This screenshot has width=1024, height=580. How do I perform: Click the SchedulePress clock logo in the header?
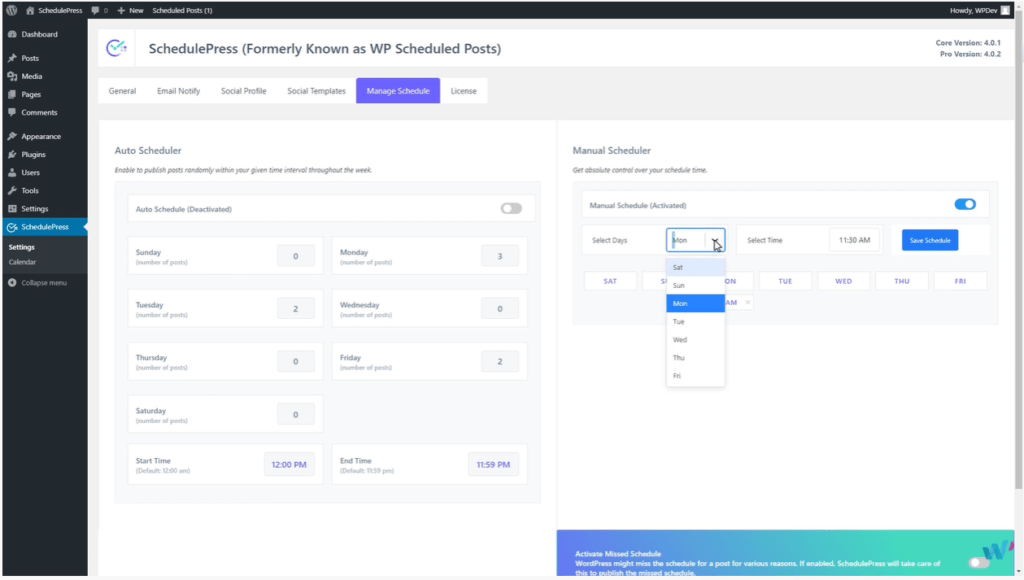[117, 47]
